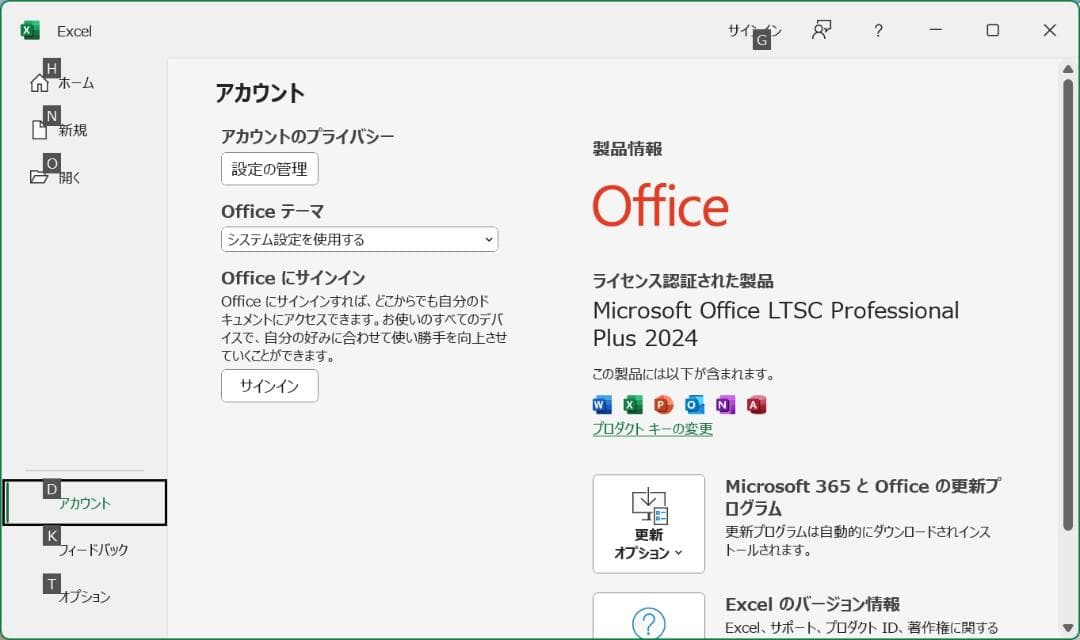The height and width of the screenshot is (640, 1080).
Task: Expand the Office テーマ dropdown
Action: [360, 239]
